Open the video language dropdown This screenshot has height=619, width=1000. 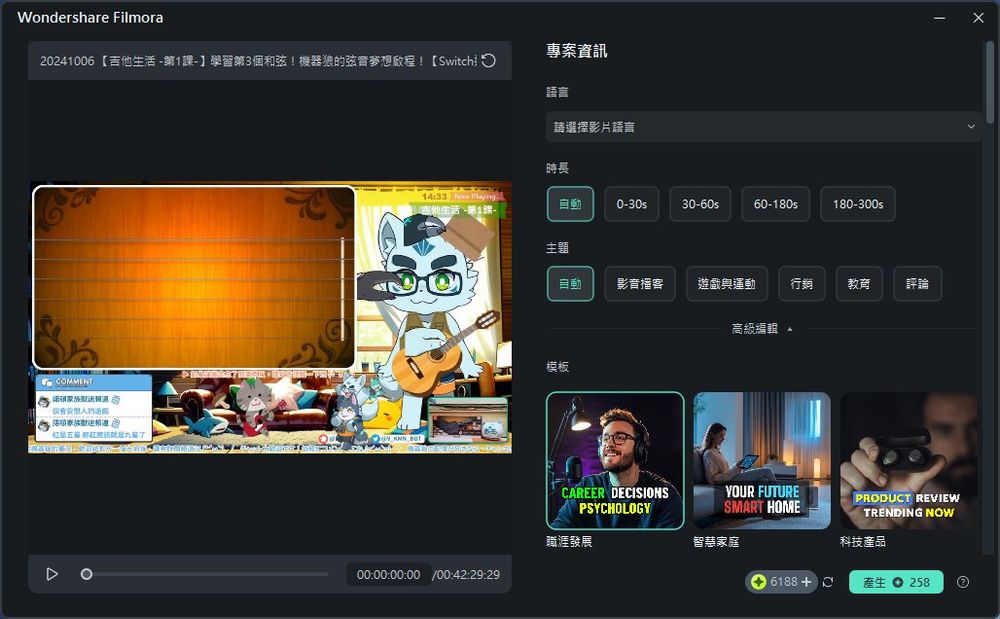click(x=763, y=127)
